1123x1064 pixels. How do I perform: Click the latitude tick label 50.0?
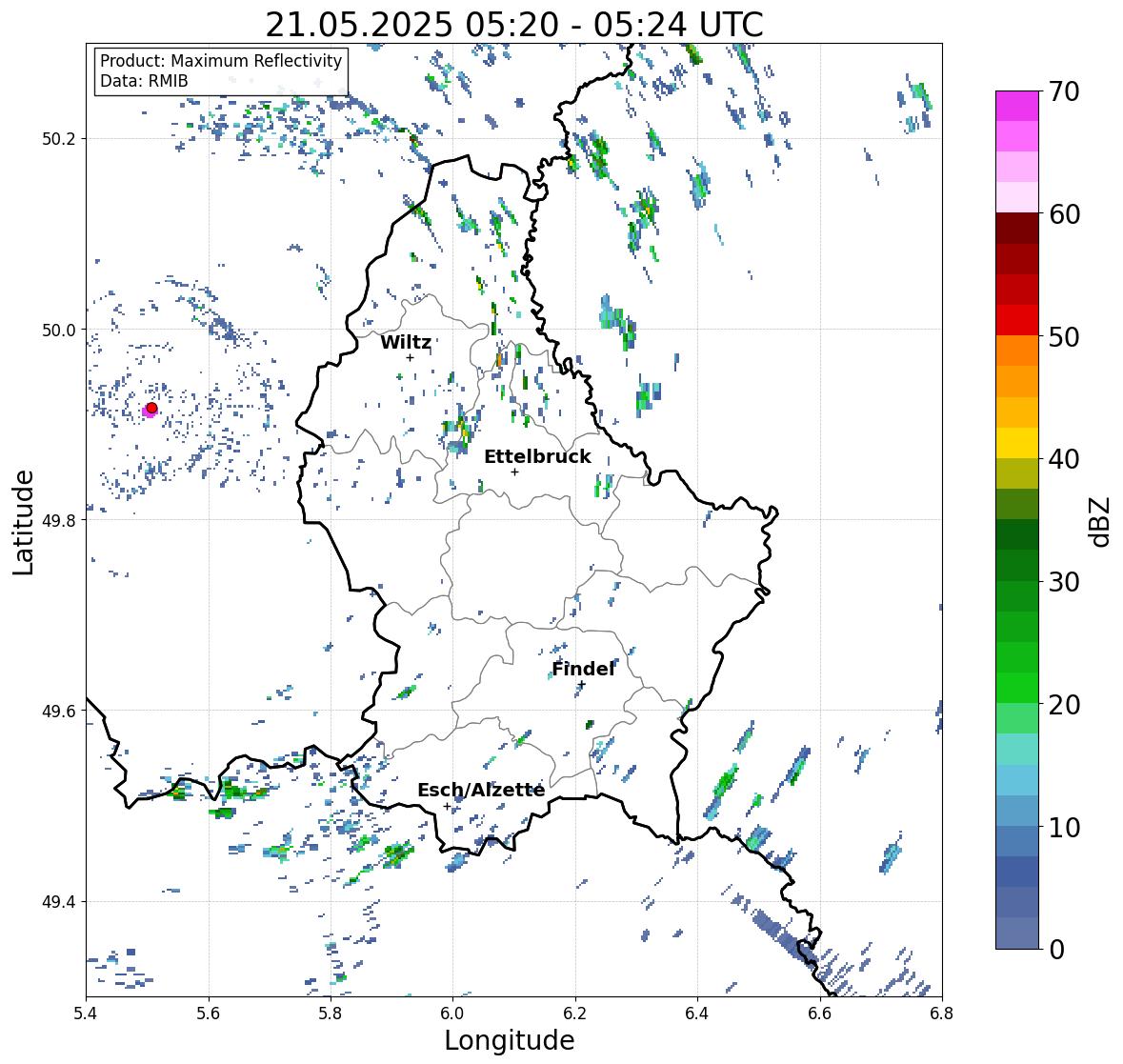tap(59, 331)
